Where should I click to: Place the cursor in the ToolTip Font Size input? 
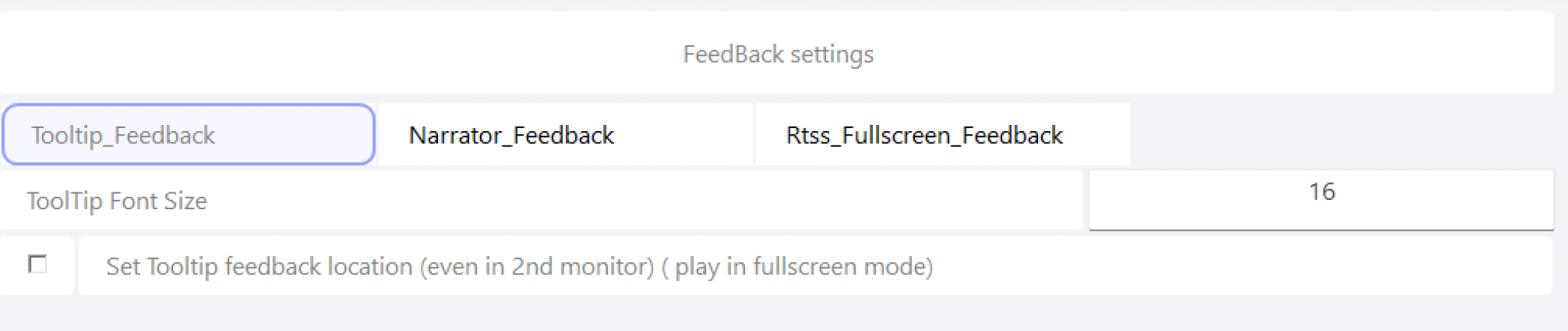[1321, 192]
